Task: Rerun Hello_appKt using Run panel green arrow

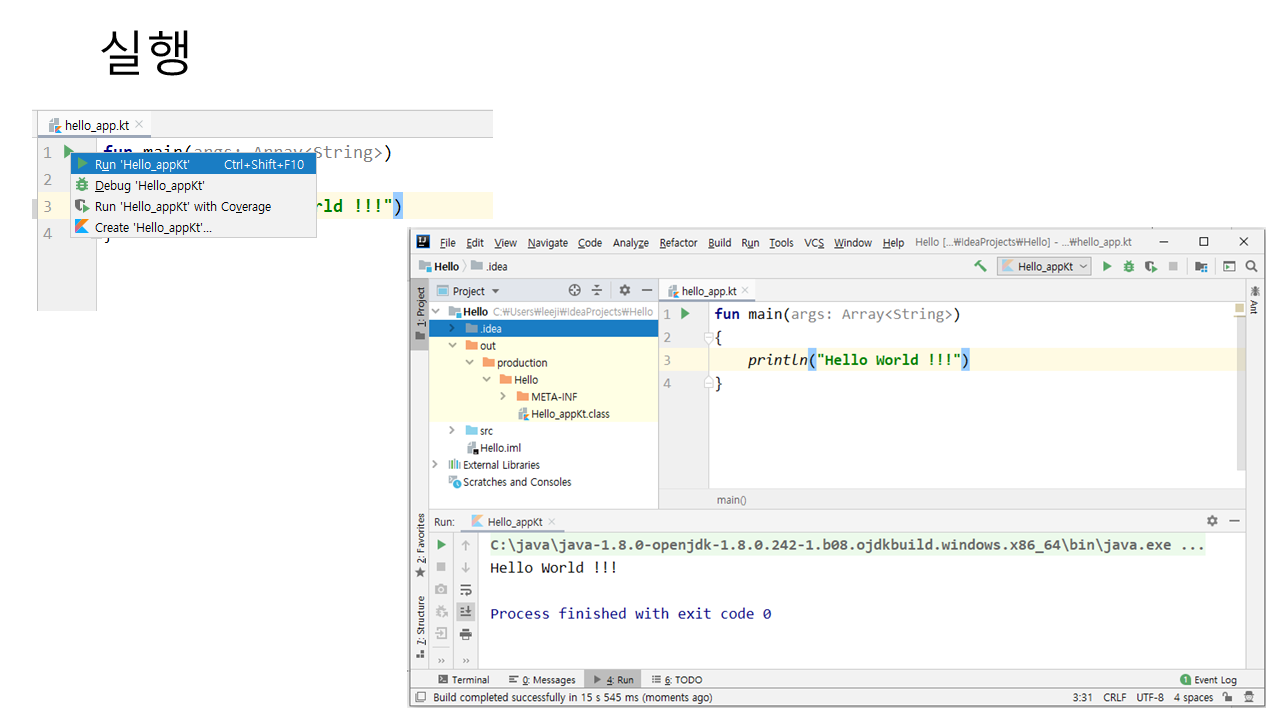Action: pos(441,545)
